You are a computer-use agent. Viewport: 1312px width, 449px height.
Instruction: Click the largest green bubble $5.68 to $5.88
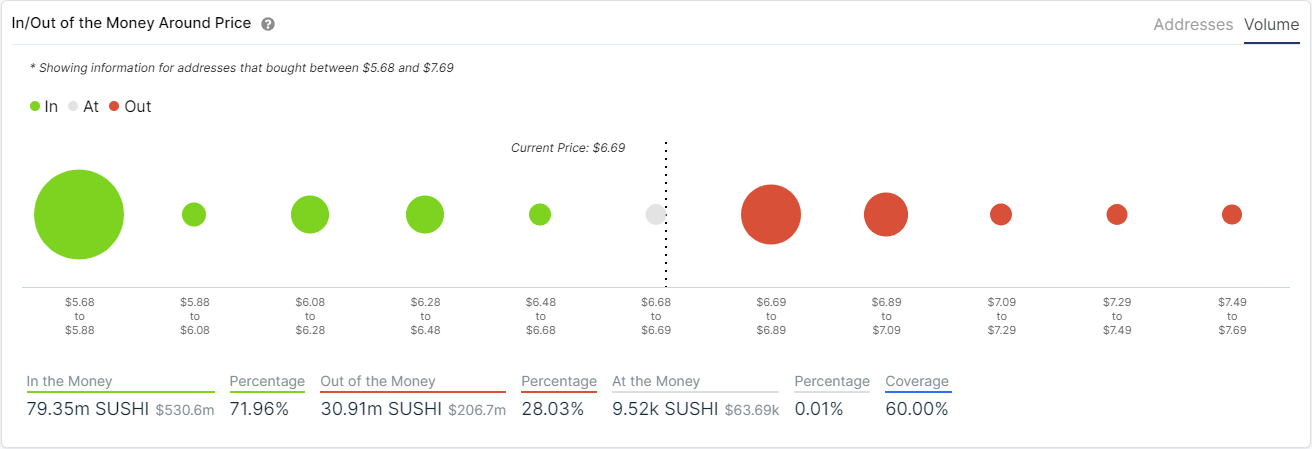coord(79,215)
